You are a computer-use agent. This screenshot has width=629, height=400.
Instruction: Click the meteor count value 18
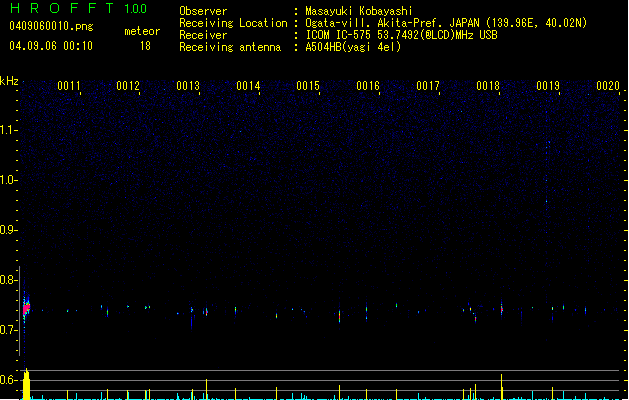tap(145, 46)
